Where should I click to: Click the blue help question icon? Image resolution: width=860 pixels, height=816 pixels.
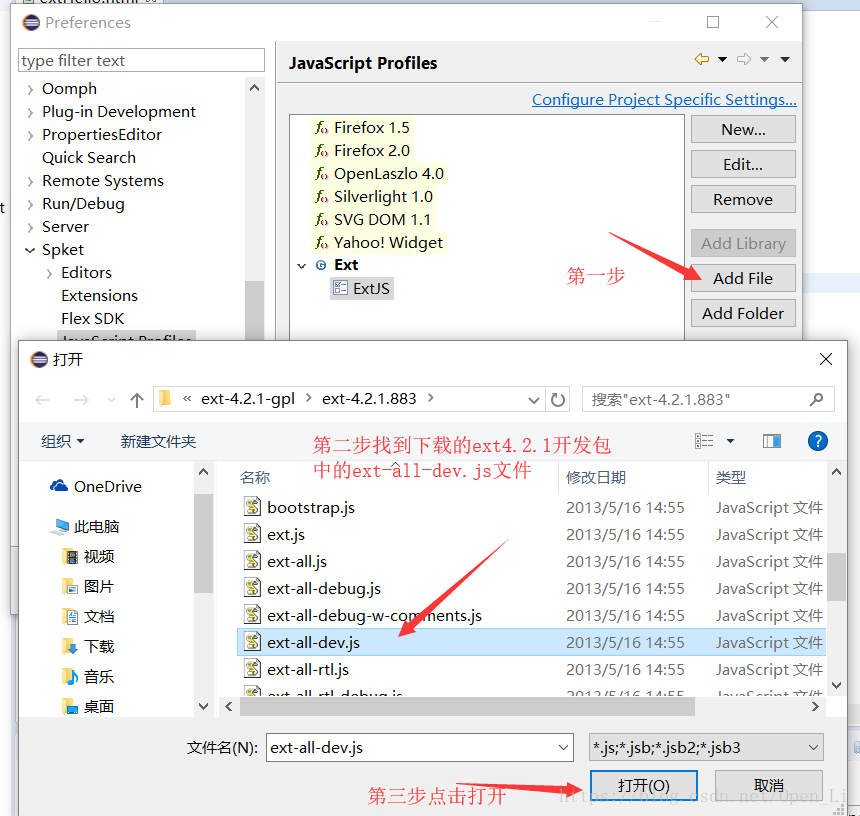[x=817, y=441]
